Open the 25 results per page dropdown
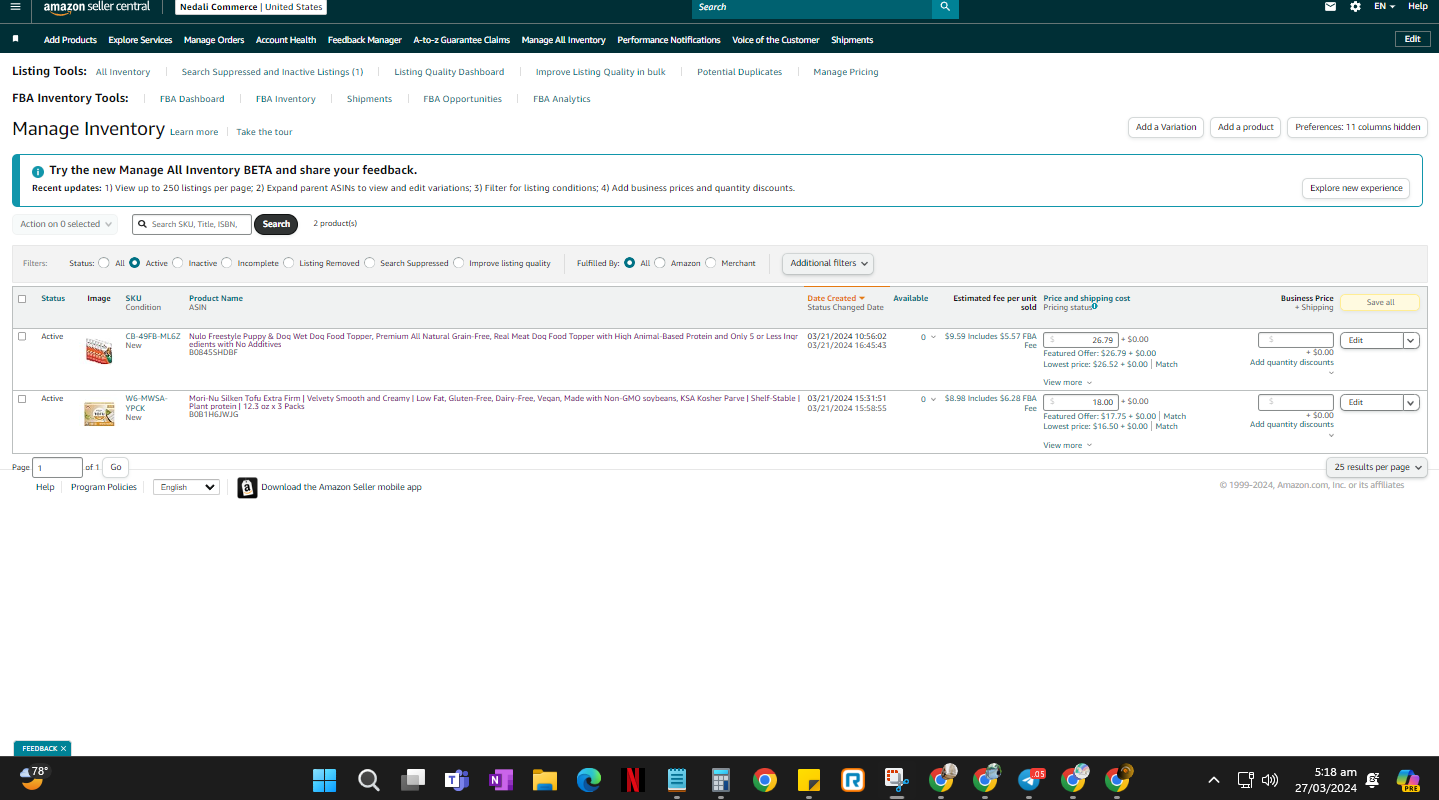Screen dimensions: 1439x800 pos(1377,467)
